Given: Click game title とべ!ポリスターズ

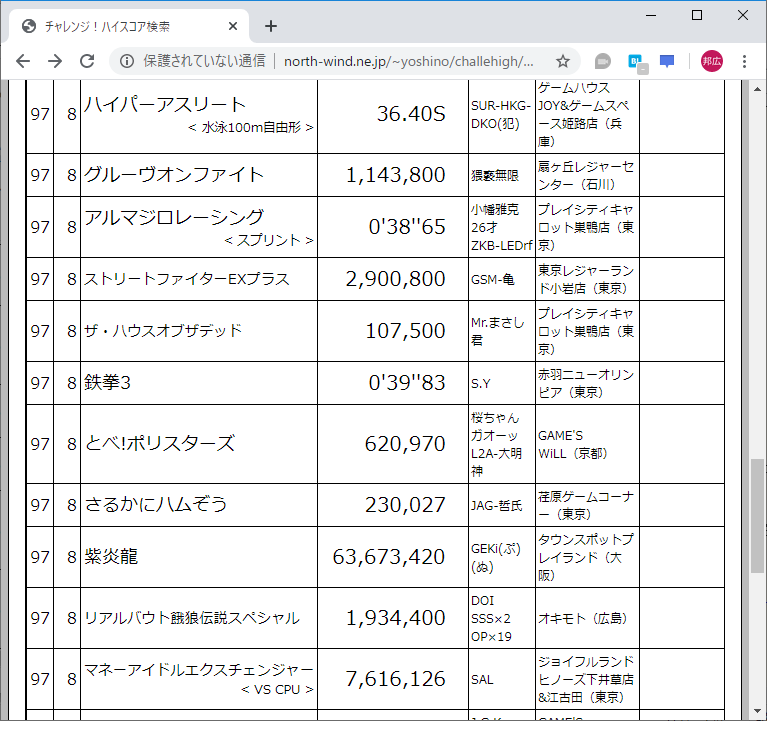Looking at the screenshot, I should click(x=159, y=444).
